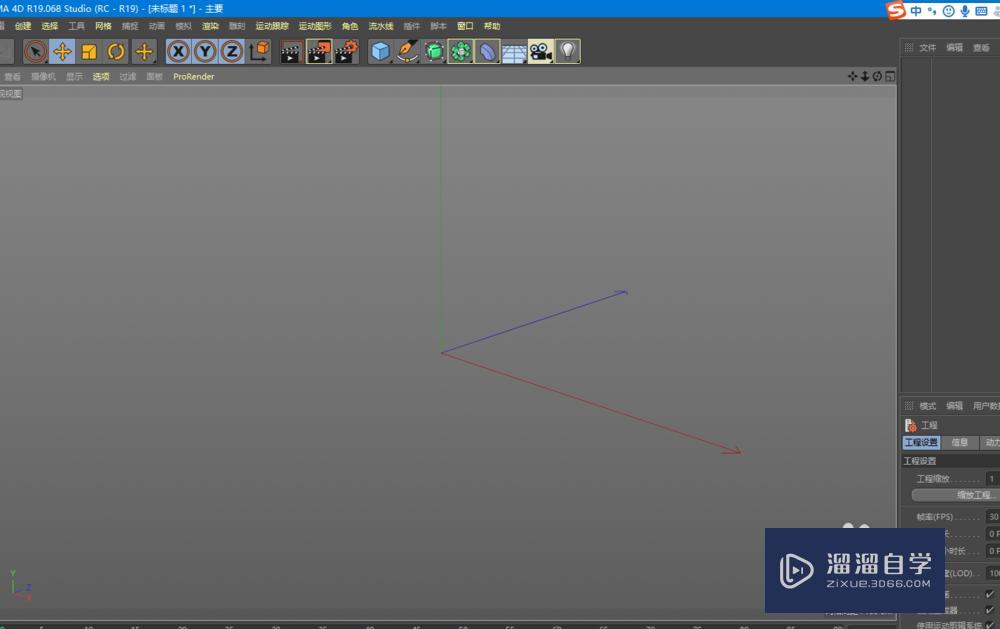
Task: Open Object Manager 查看 menu
Action: [982, 48]
